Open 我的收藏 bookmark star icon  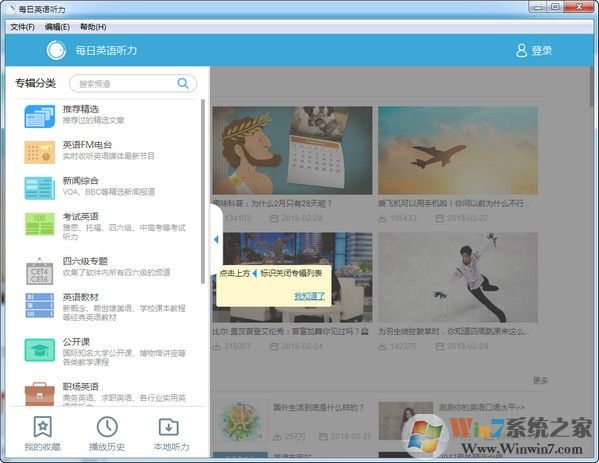tap(42, 426)
